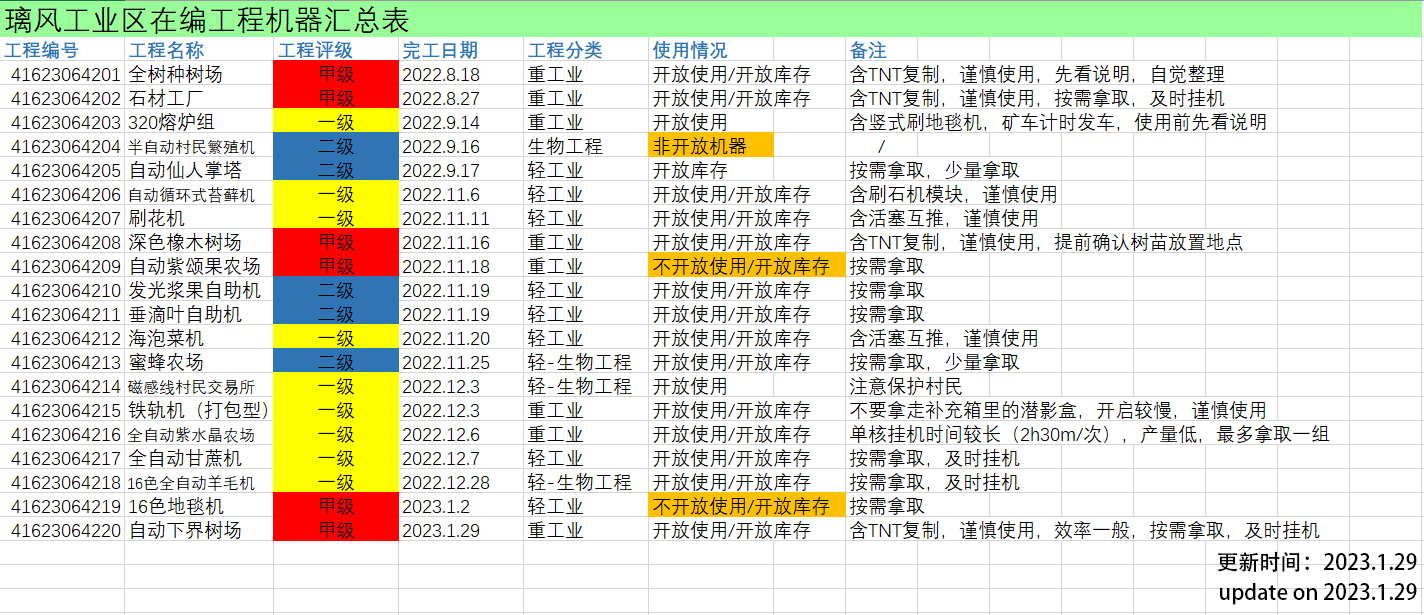Click the red 甲级 cell for 全树种树场
Viewport: 1424px width, 615px height.
[336, 75]
